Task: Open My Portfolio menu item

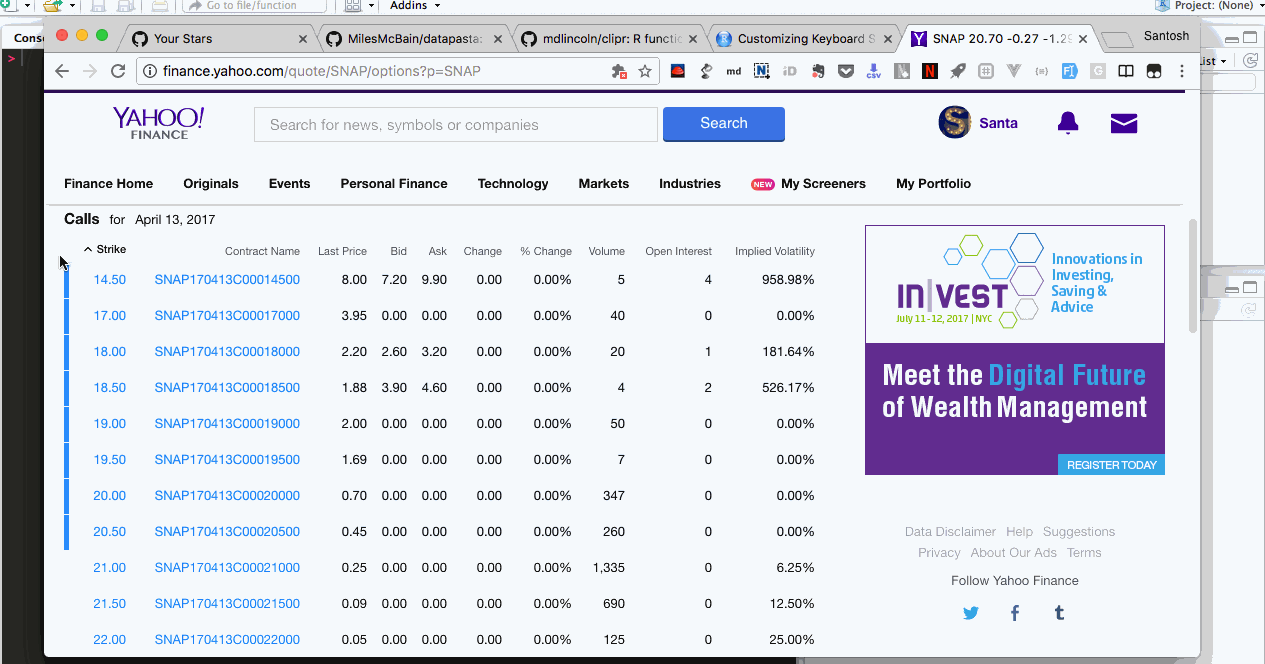Action: [933, 184]
